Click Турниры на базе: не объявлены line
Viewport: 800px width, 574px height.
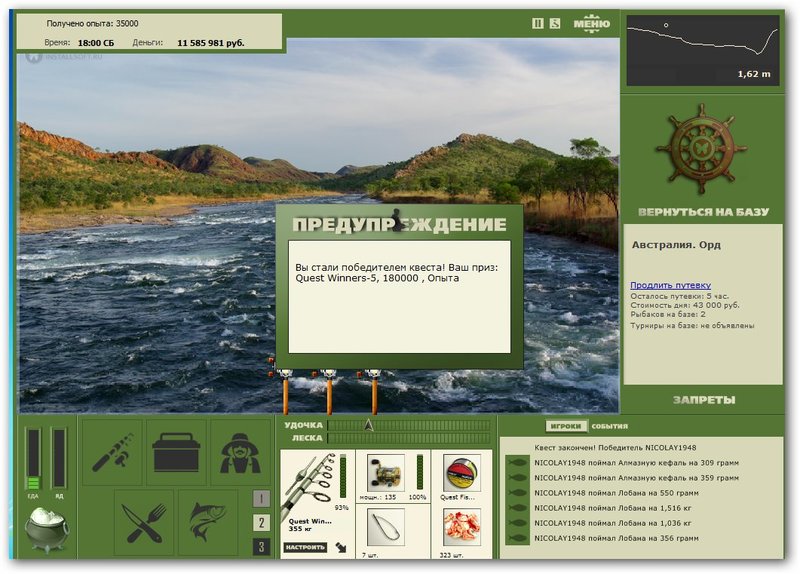click(x=692, y=326)
